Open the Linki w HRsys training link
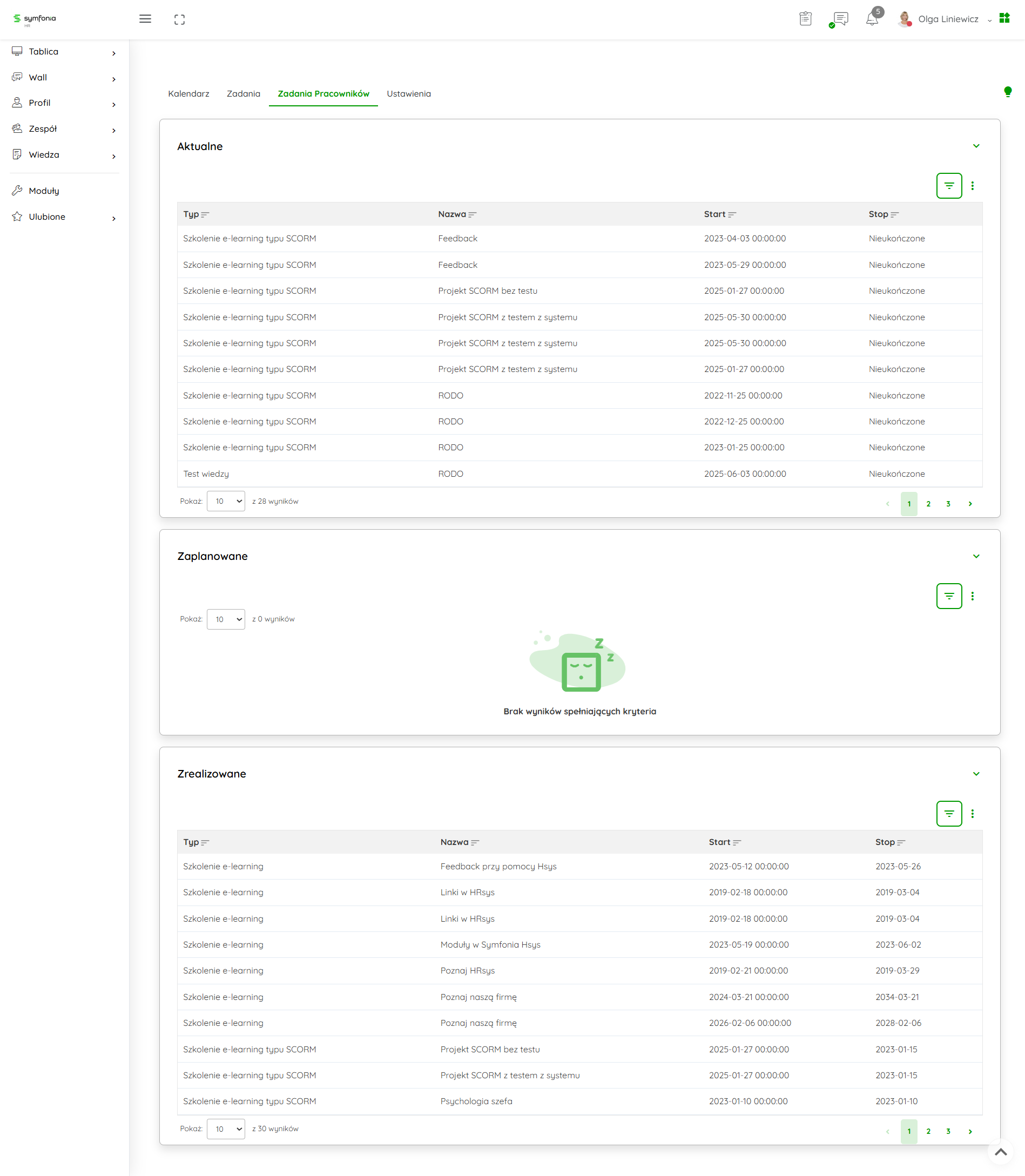The image size is (1025, 1176). click(467, 893)
